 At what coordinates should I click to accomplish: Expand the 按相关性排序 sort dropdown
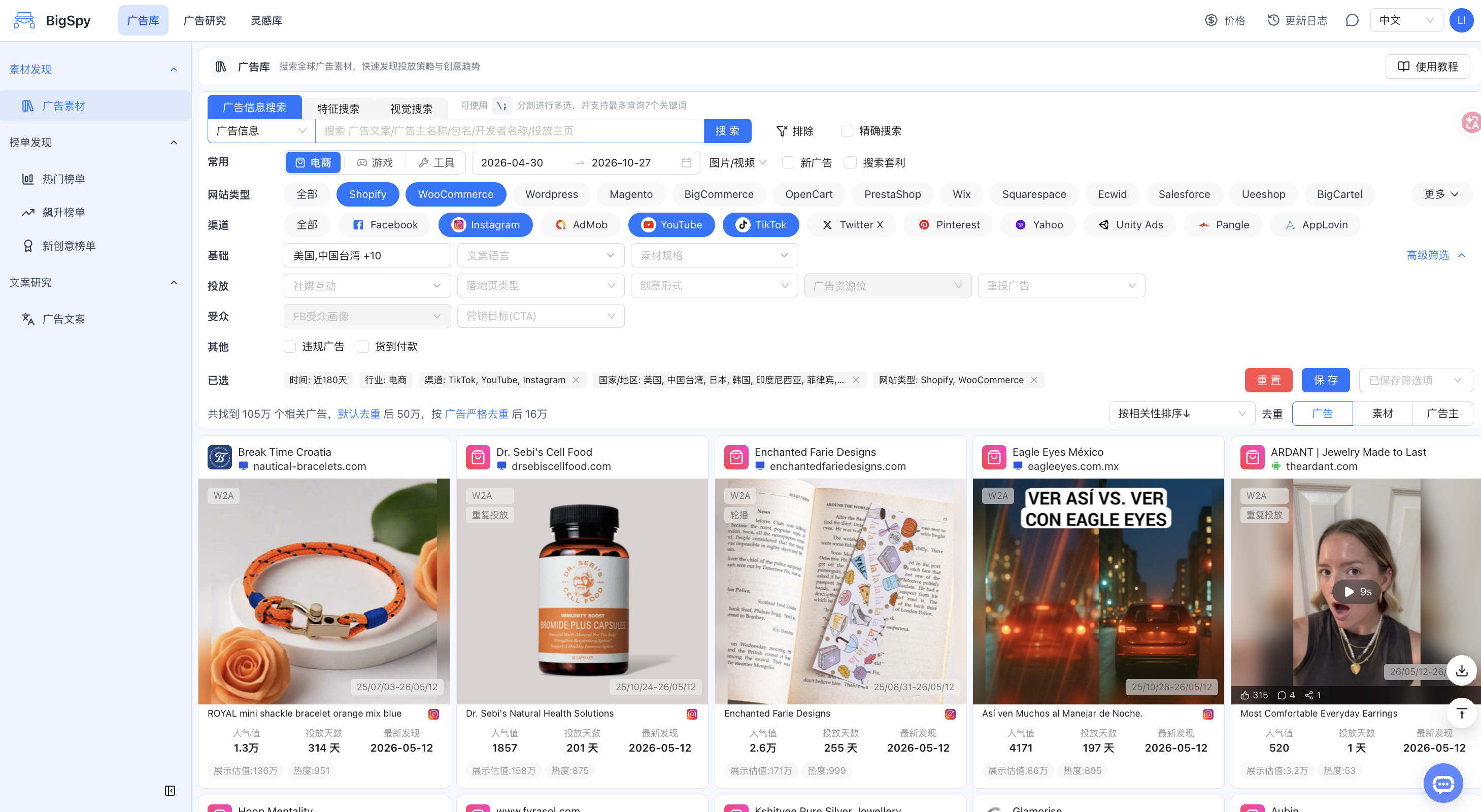tap(1182, 414)
